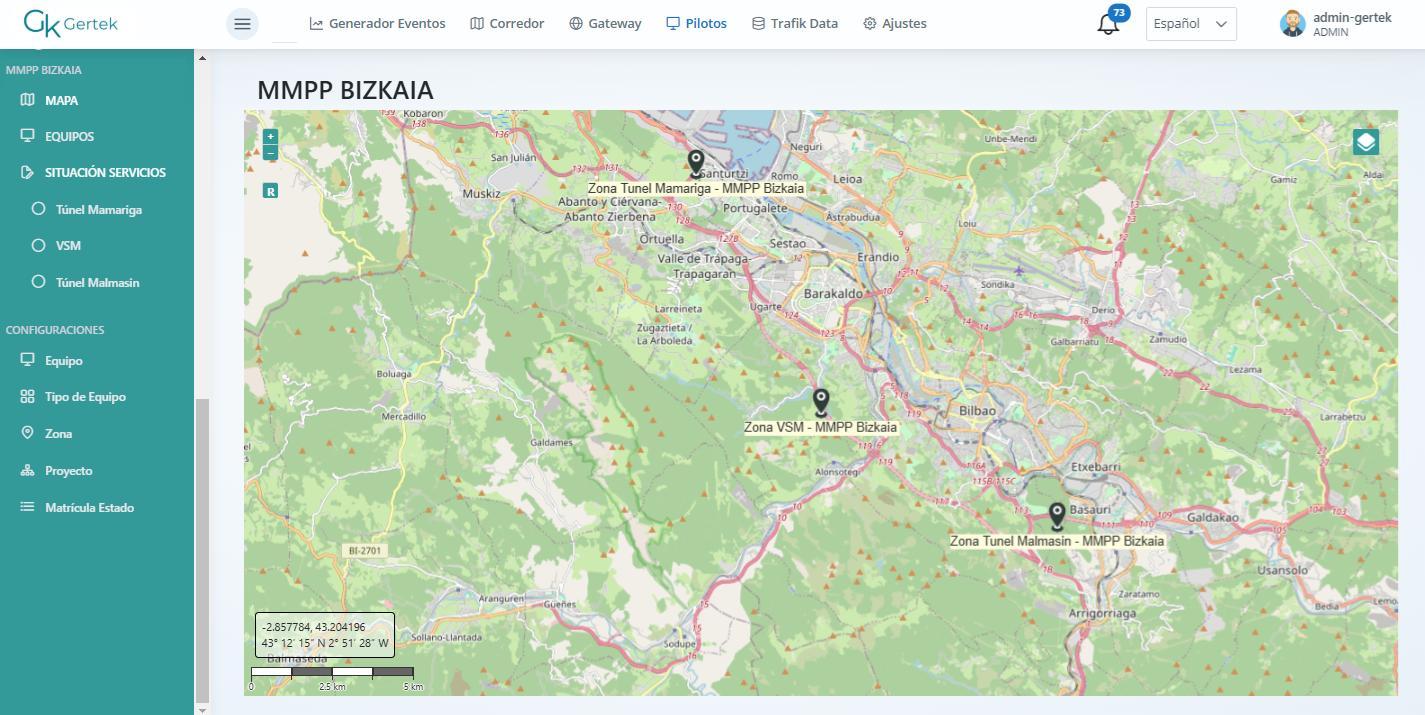Click the Zona VSM - MMPP Bizkaia label

point(821,427)
